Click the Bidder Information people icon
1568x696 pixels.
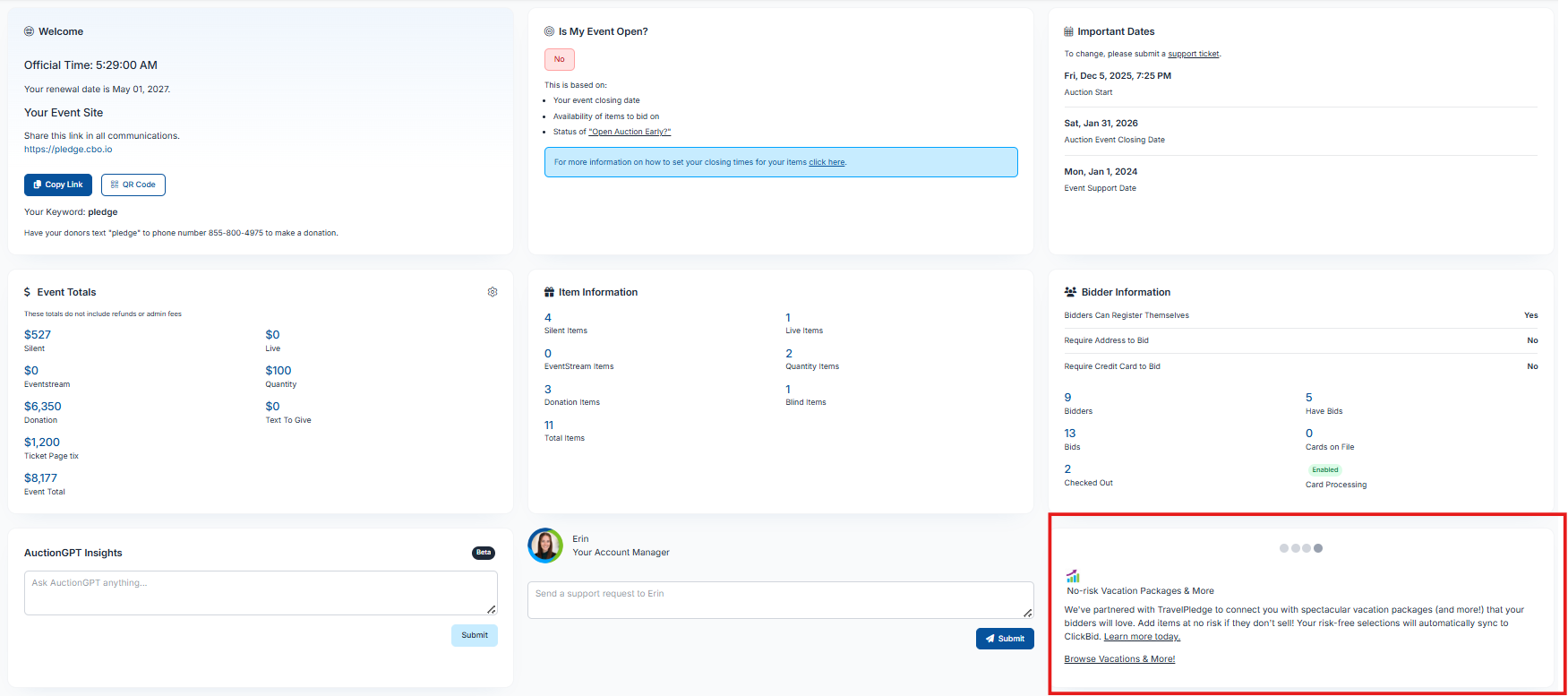click(x=1070, y=292)
